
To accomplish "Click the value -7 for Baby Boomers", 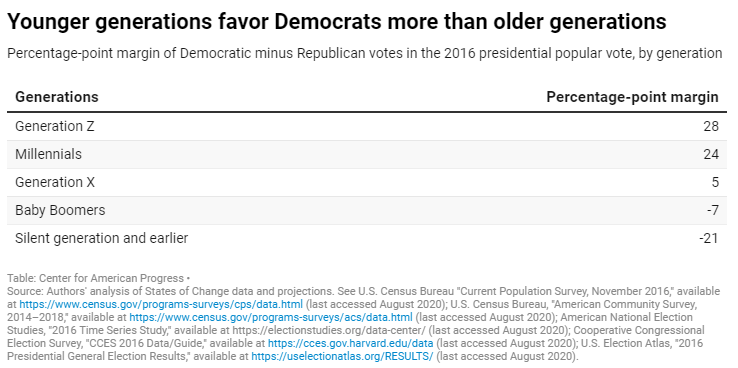I will [x=713, y=210].
